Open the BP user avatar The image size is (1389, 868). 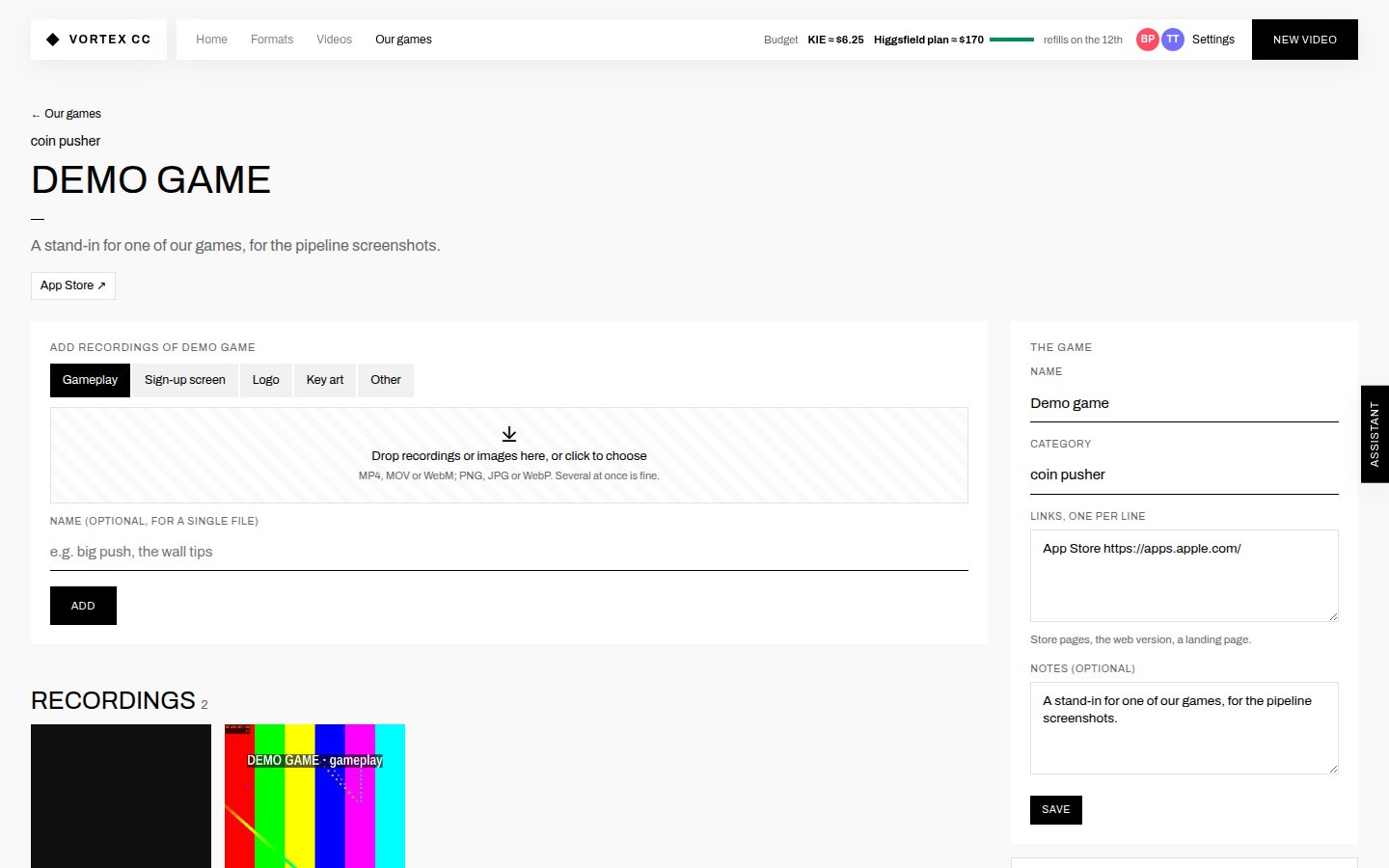(1148, 40)
